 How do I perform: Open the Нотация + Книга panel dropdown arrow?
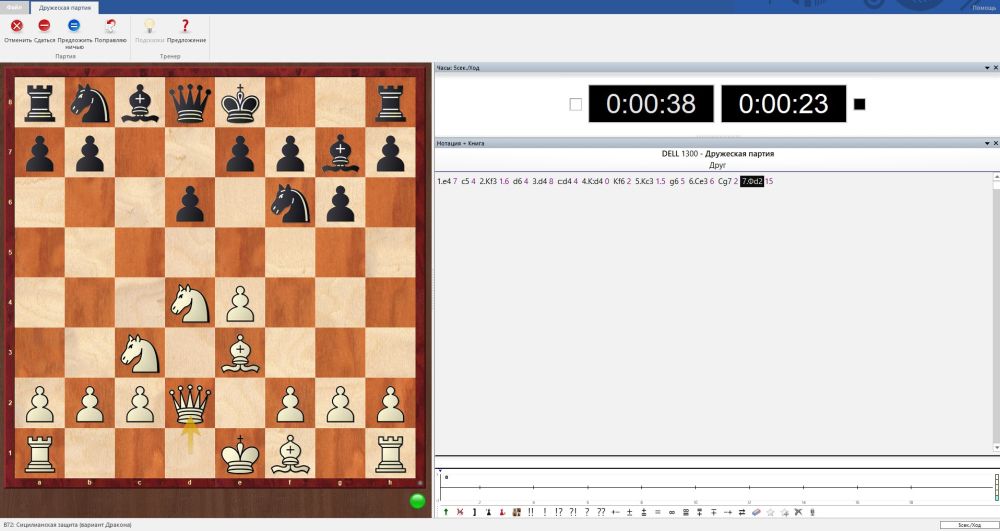click(987, 143)
